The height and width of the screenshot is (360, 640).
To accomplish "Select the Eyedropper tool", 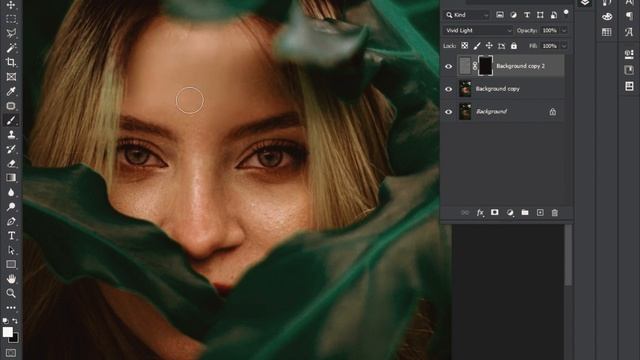I will (11, 91).
